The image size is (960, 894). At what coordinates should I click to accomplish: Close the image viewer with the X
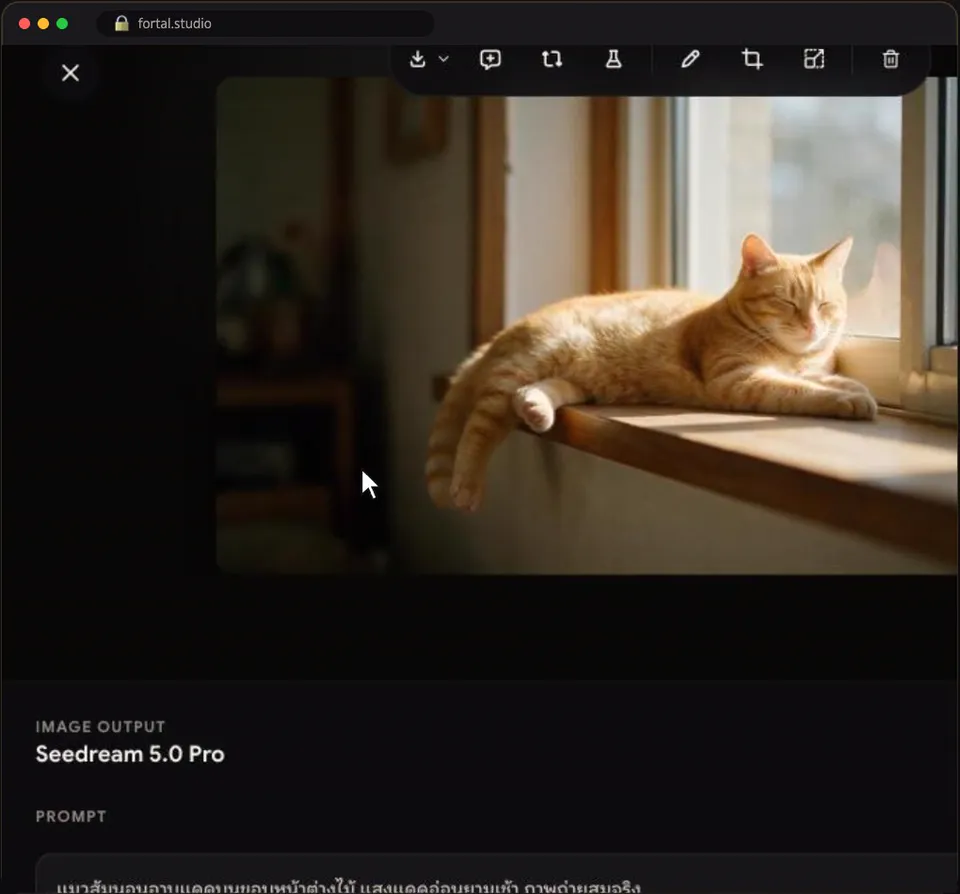[x=70, y=73]
